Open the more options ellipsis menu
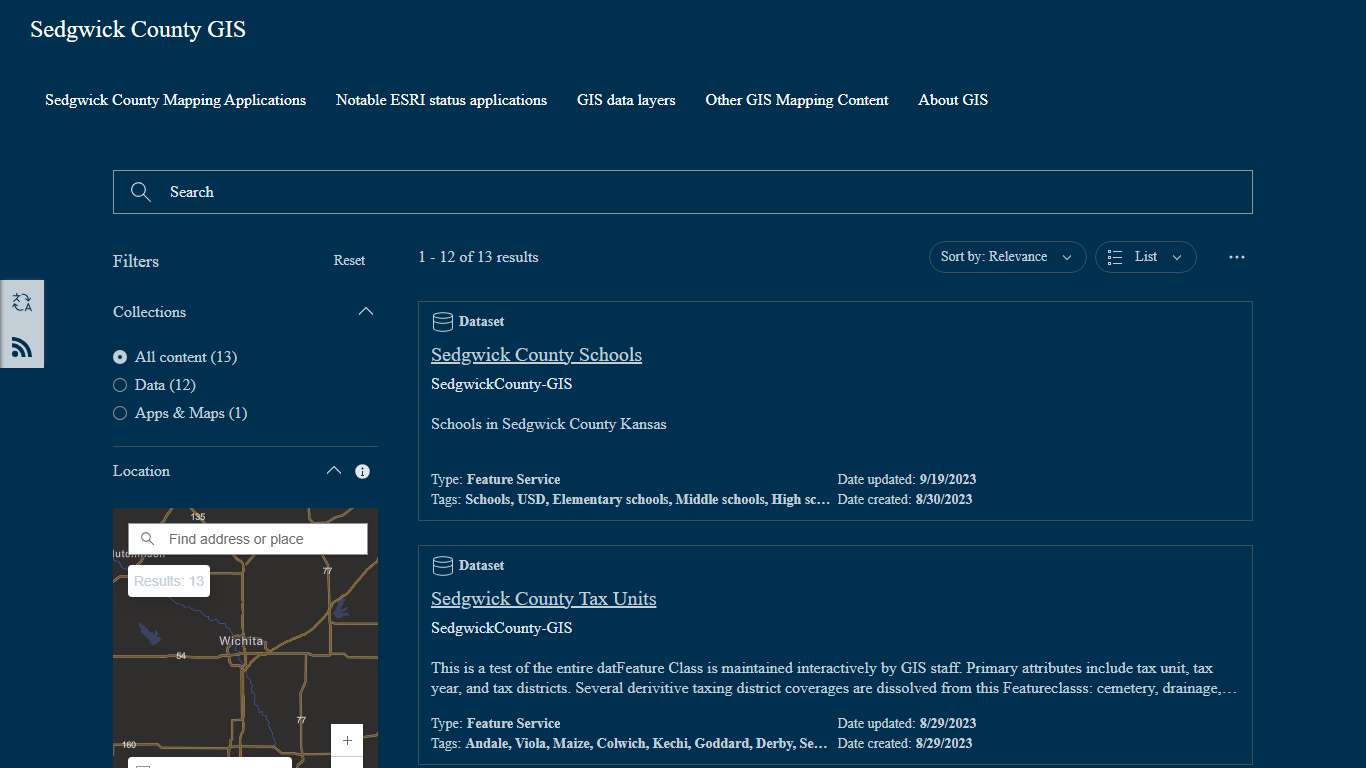 [x=1236, y=257]
